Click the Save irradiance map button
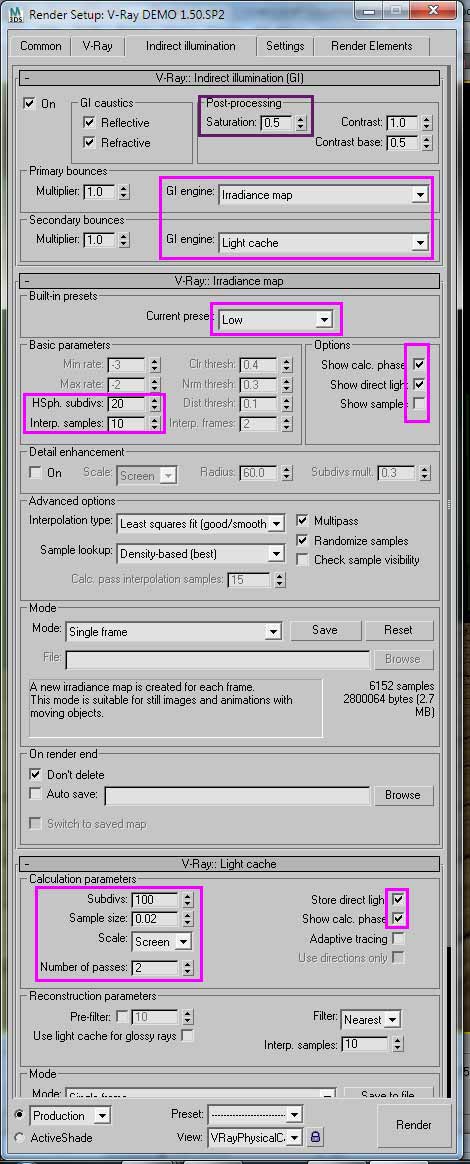Image resolution: width=470 pixels, height=1164 pixels. [324, 630]
